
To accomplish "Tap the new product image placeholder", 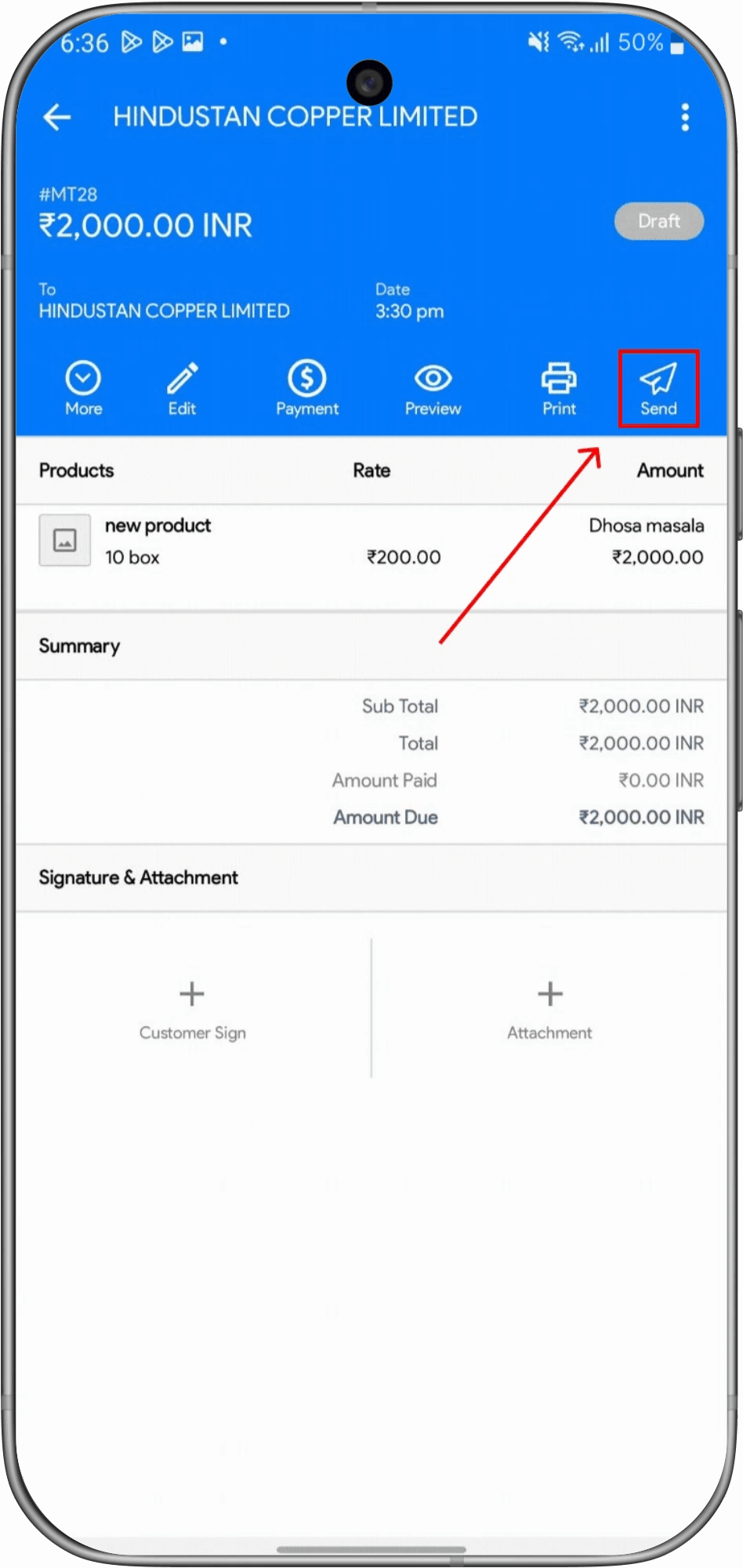I will pyautogui.click(x=64, y=540).
